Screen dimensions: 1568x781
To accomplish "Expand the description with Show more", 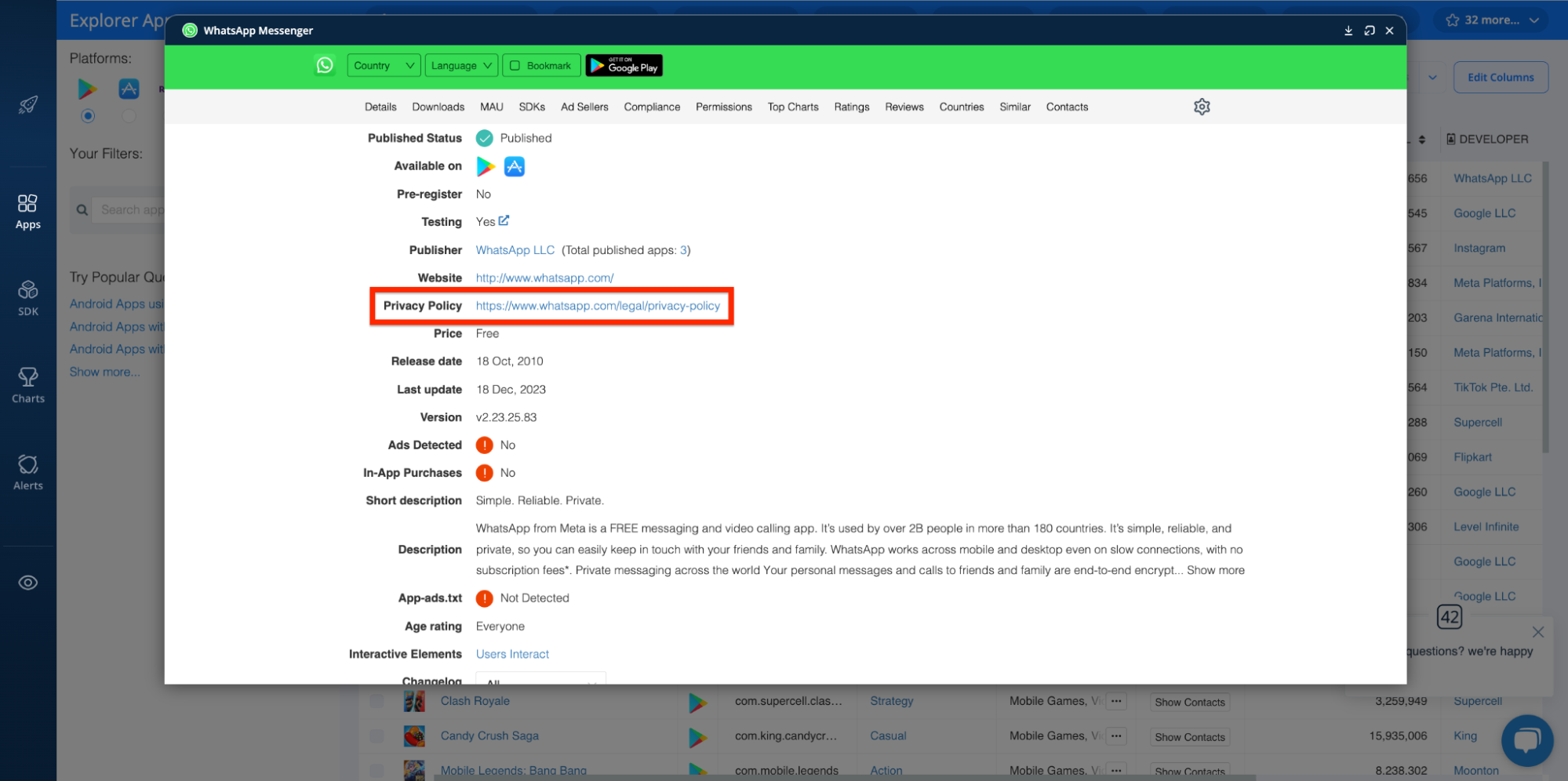I will pos(1215,570).
